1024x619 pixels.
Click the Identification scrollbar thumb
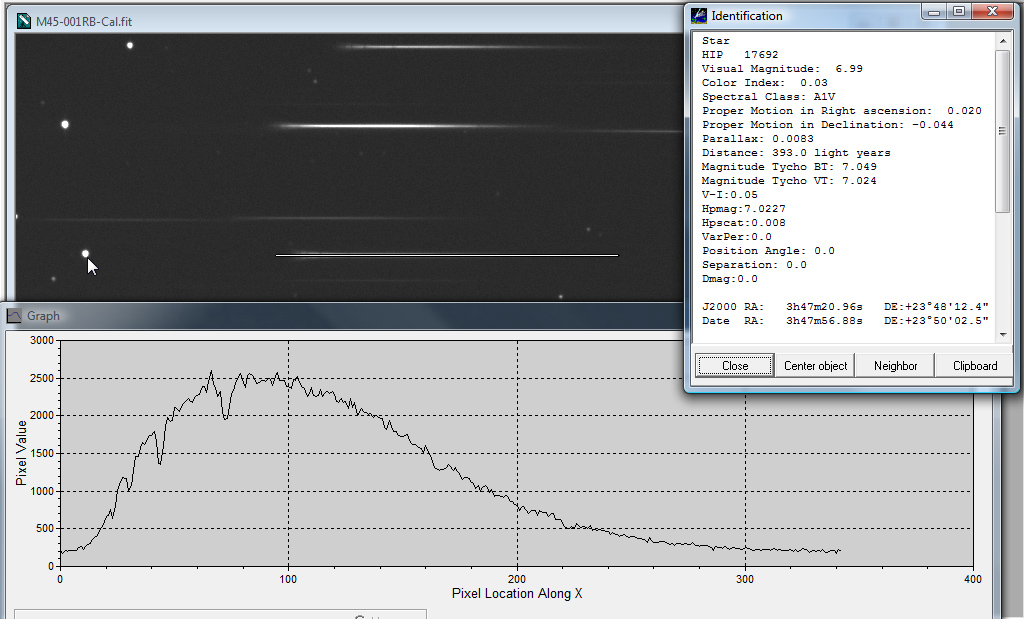(1002, 130)
